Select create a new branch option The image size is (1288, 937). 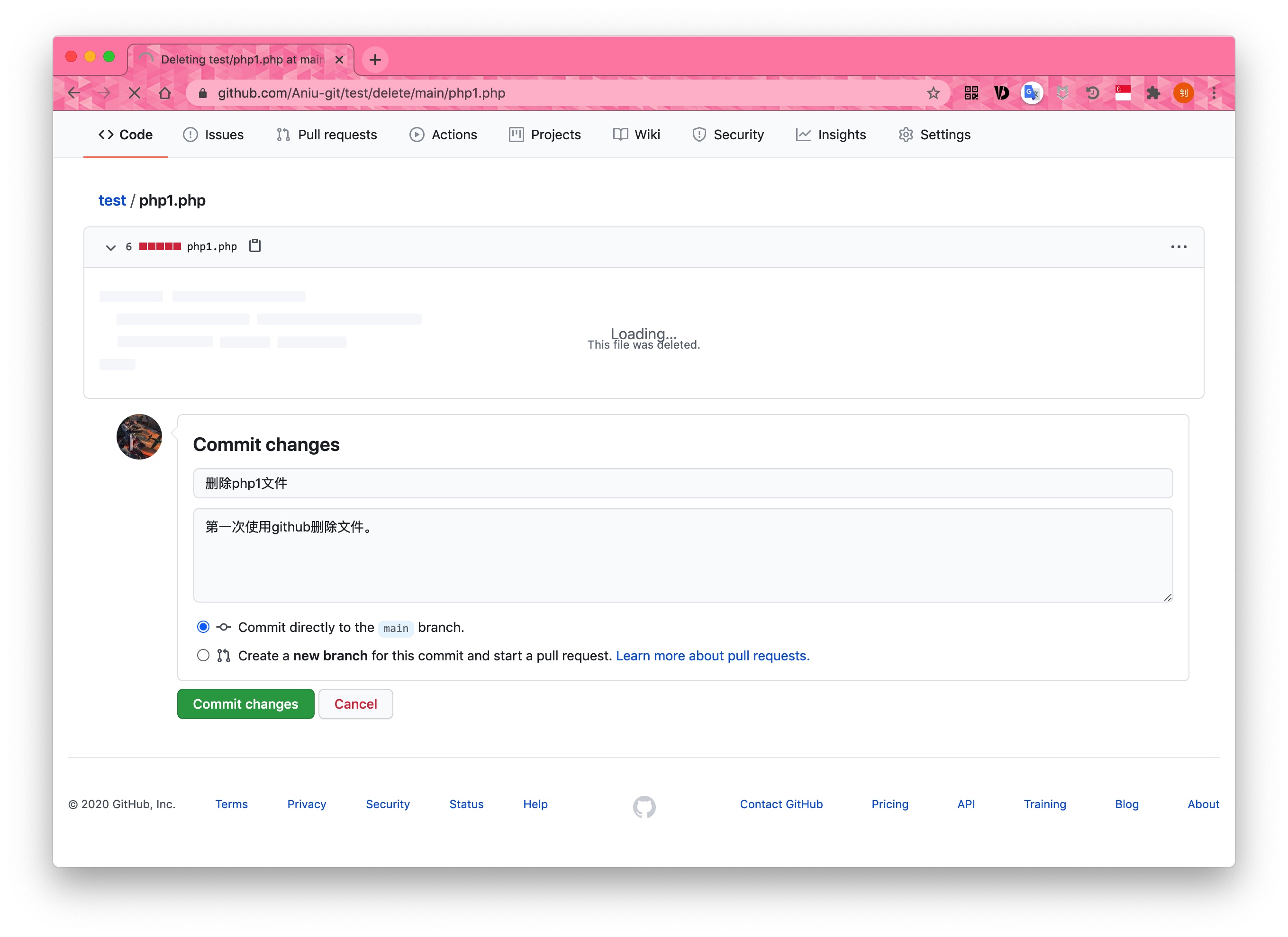click(x=203, y=655)
